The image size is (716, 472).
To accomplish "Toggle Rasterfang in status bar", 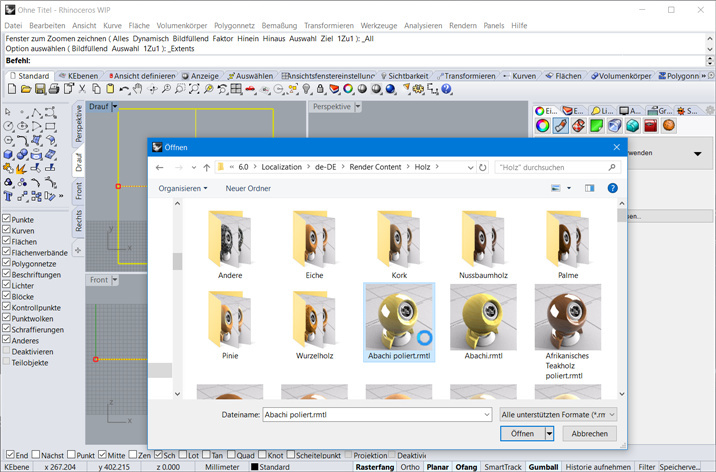I will click(x=374, y=467).
